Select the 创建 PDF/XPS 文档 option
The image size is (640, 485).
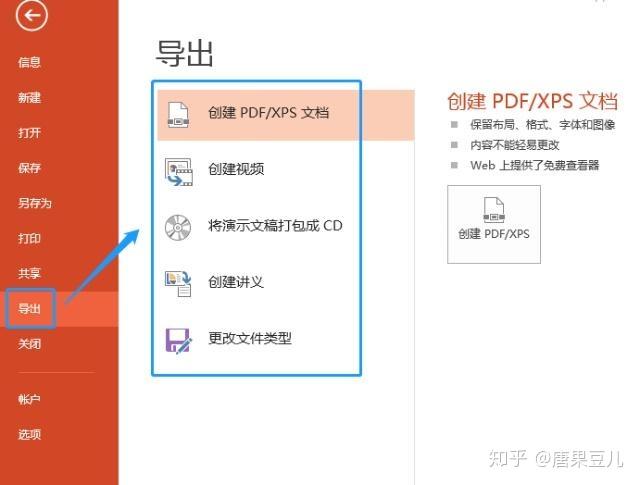click(x=286, y=115)
